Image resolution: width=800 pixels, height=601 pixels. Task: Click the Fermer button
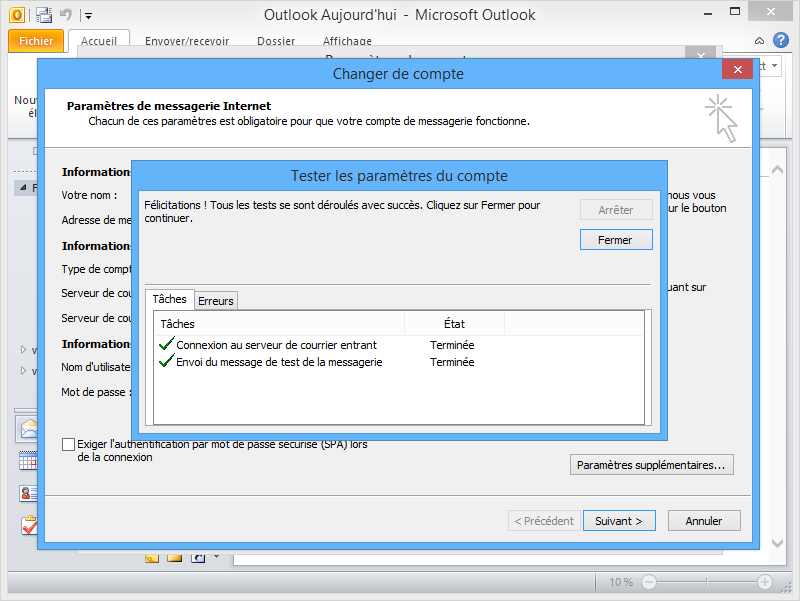tap(616, 240)
